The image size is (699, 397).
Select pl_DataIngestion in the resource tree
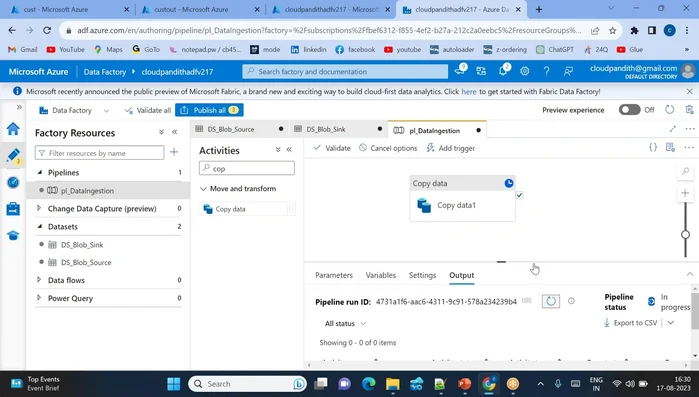108,191
